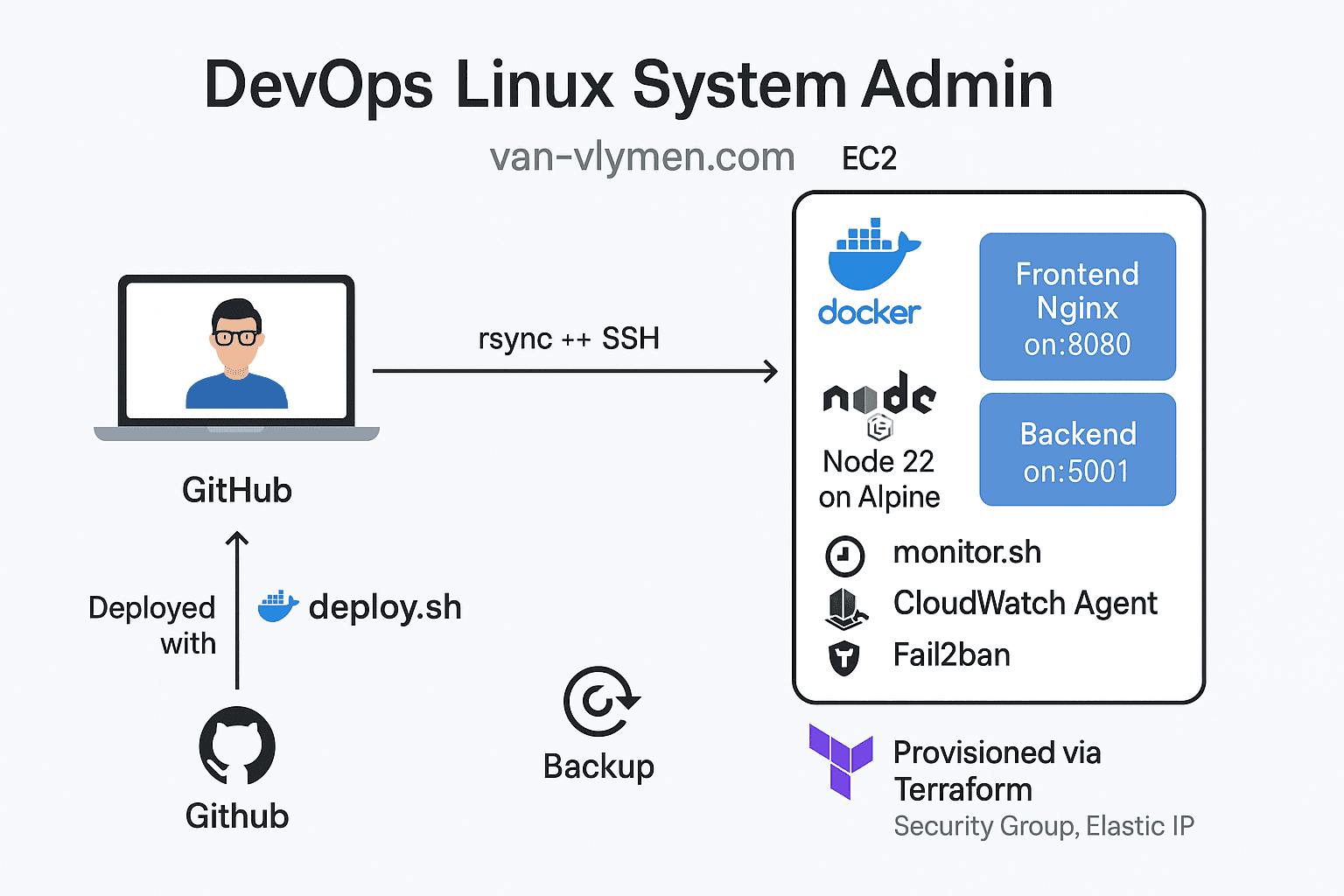
Task: Click the Security Group, Elastic IP caption
Action: (x=1044, y=826)
